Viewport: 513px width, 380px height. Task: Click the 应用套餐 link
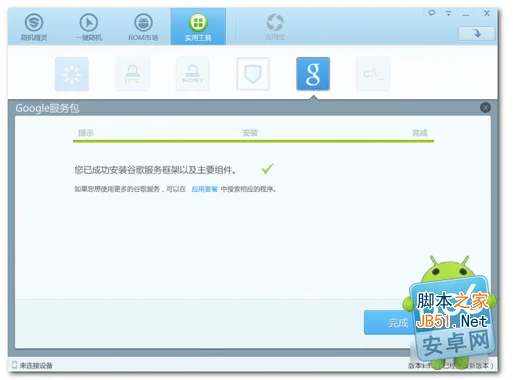point(204,189)
